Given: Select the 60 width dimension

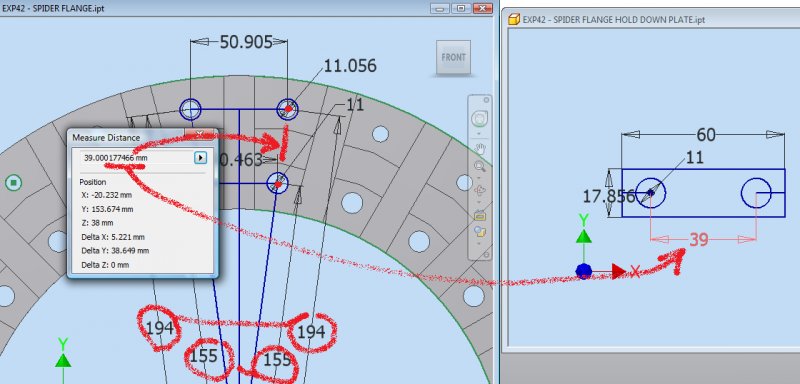Looking at the screenshot, I should [x=706, y=135].
